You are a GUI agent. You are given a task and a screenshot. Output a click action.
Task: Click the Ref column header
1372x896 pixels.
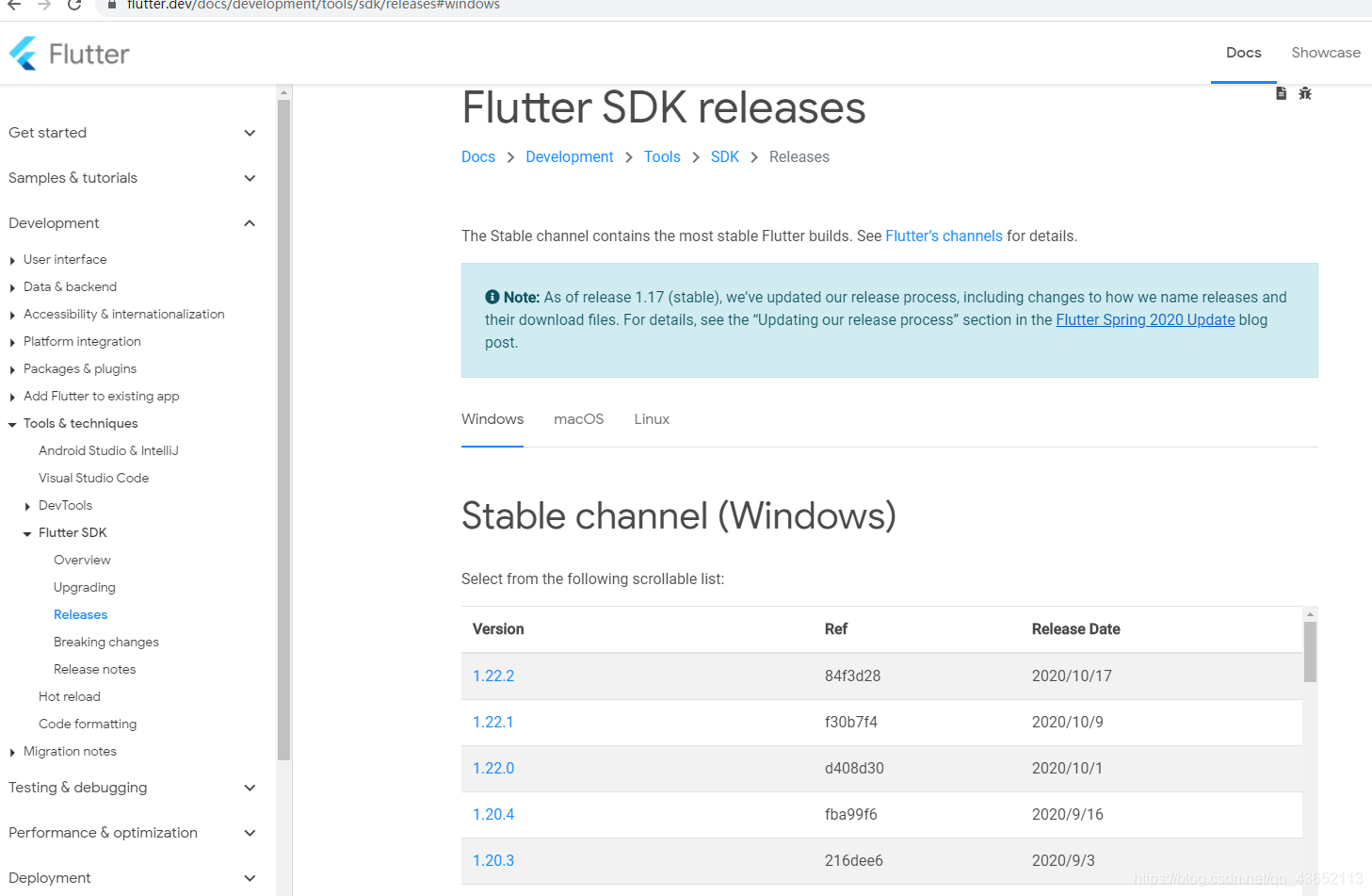(x=836, y=629)
